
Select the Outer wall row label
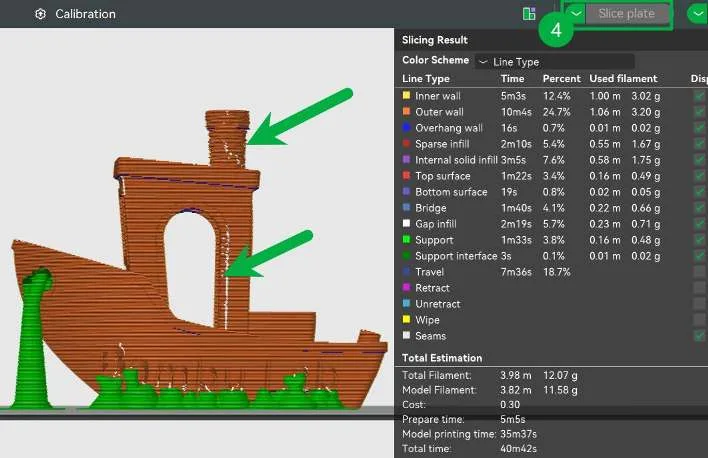coord(439,112)
